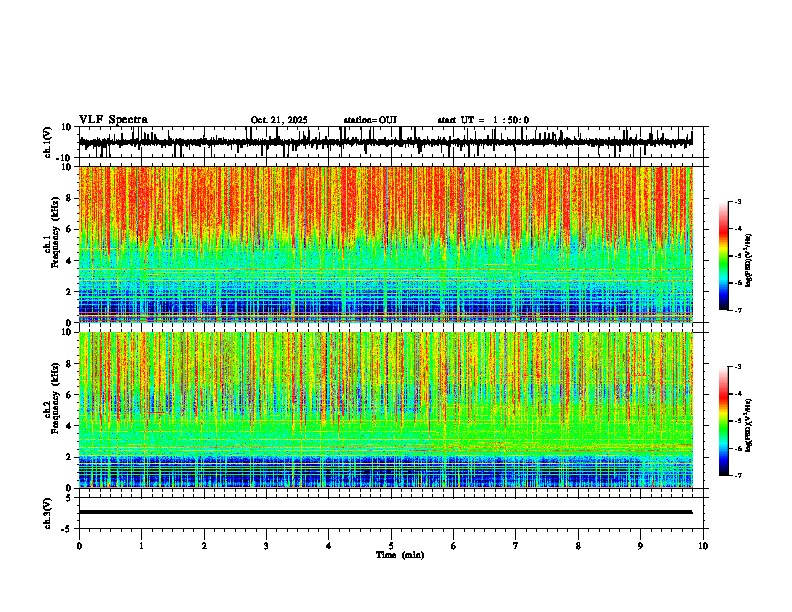Click the "6" minute tick label on time axis
The height and width of the screenshot is (612, 792).
tap(454, 546)
